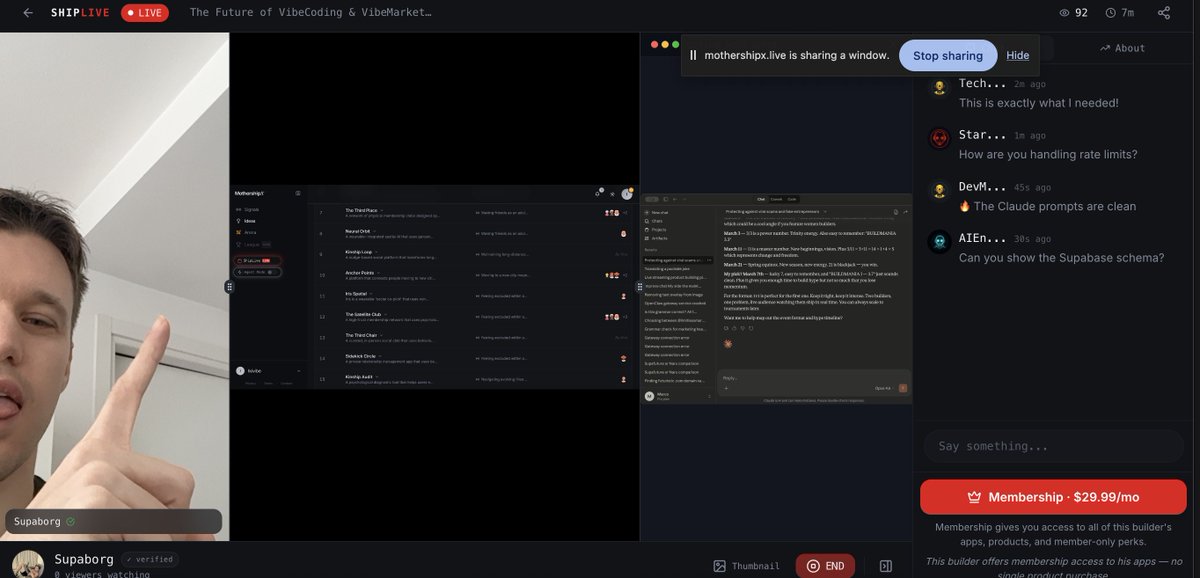Click orange send button in Claude window
The width and height of the screenshot is (1200, 578).
pos(902,387)
